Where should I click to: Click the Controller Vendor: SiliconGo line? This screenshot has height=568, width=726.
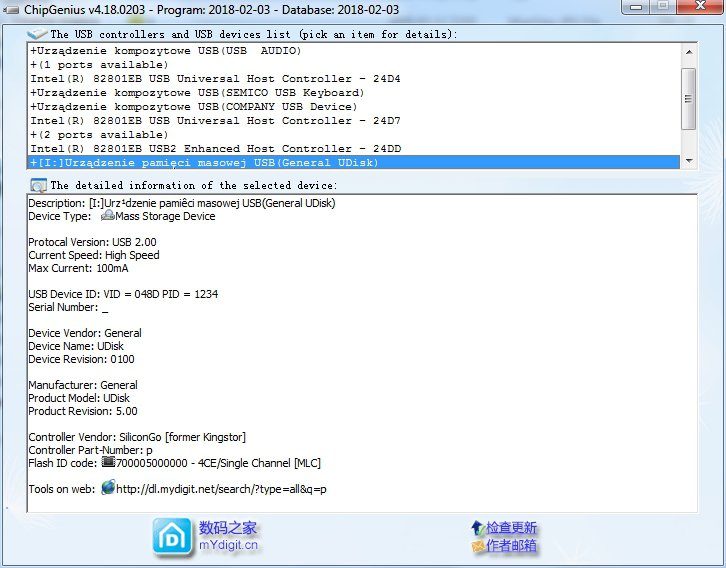[x=137, y=437]
